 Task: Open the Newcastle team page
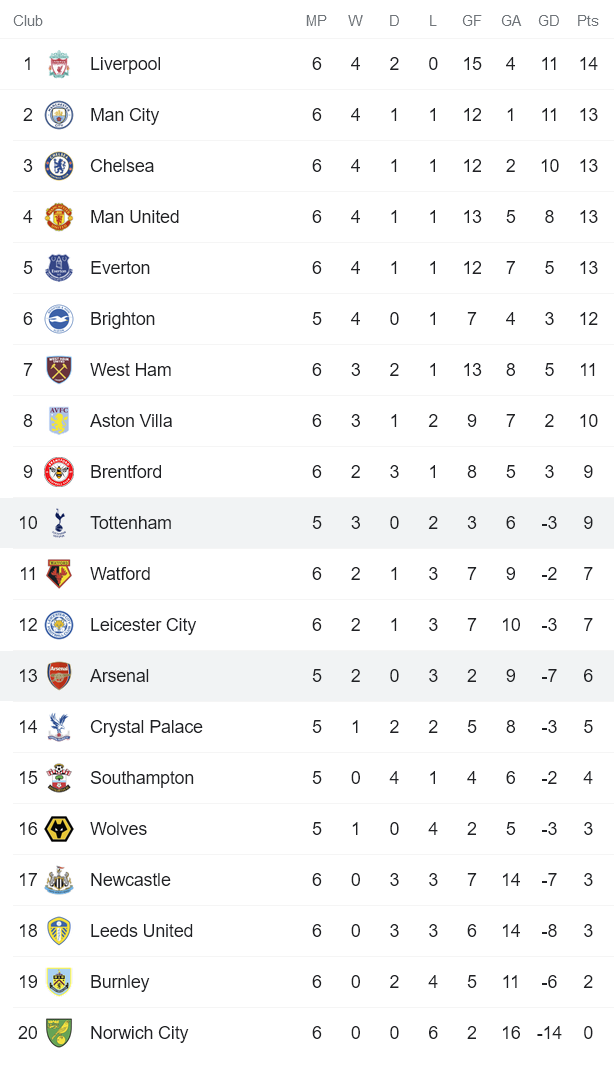[129, 879]
